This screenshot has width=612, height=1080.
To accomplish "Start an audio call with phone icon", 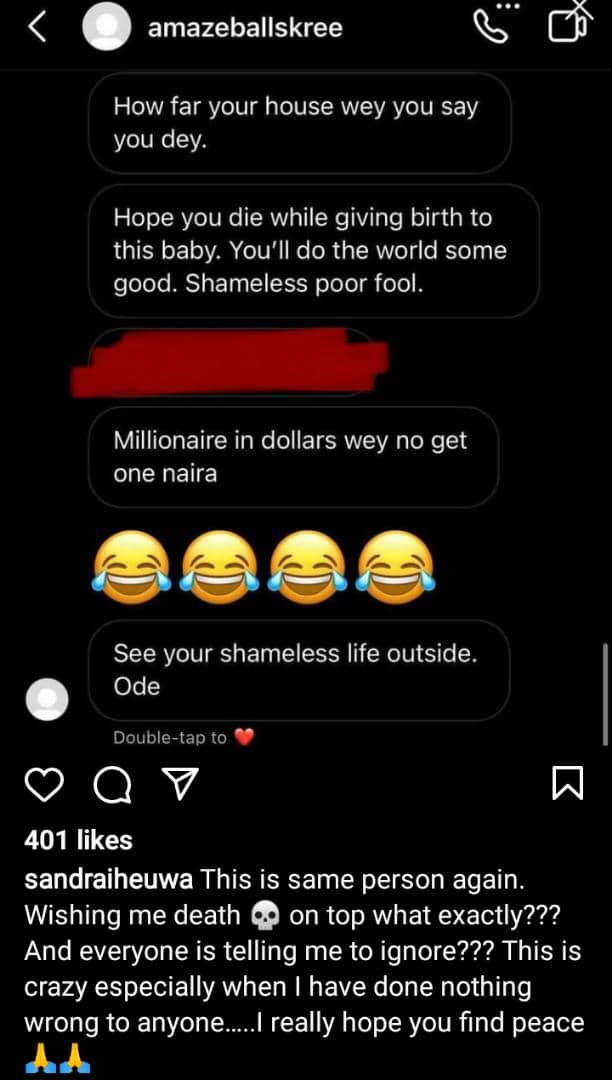I will 491,28.
